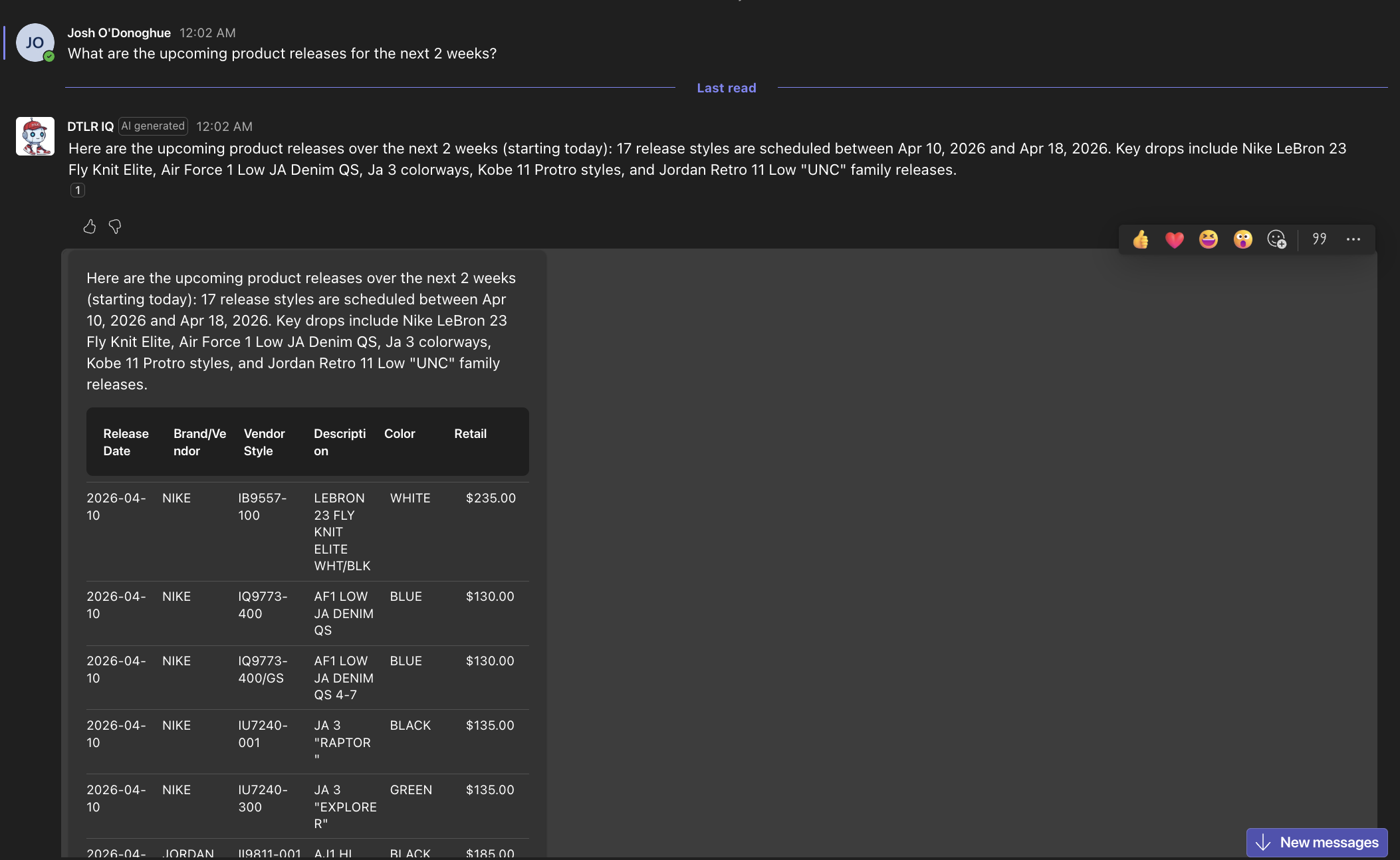1400x860 pixels.
Task: Click the AI generated label
Action: [153, 126]
